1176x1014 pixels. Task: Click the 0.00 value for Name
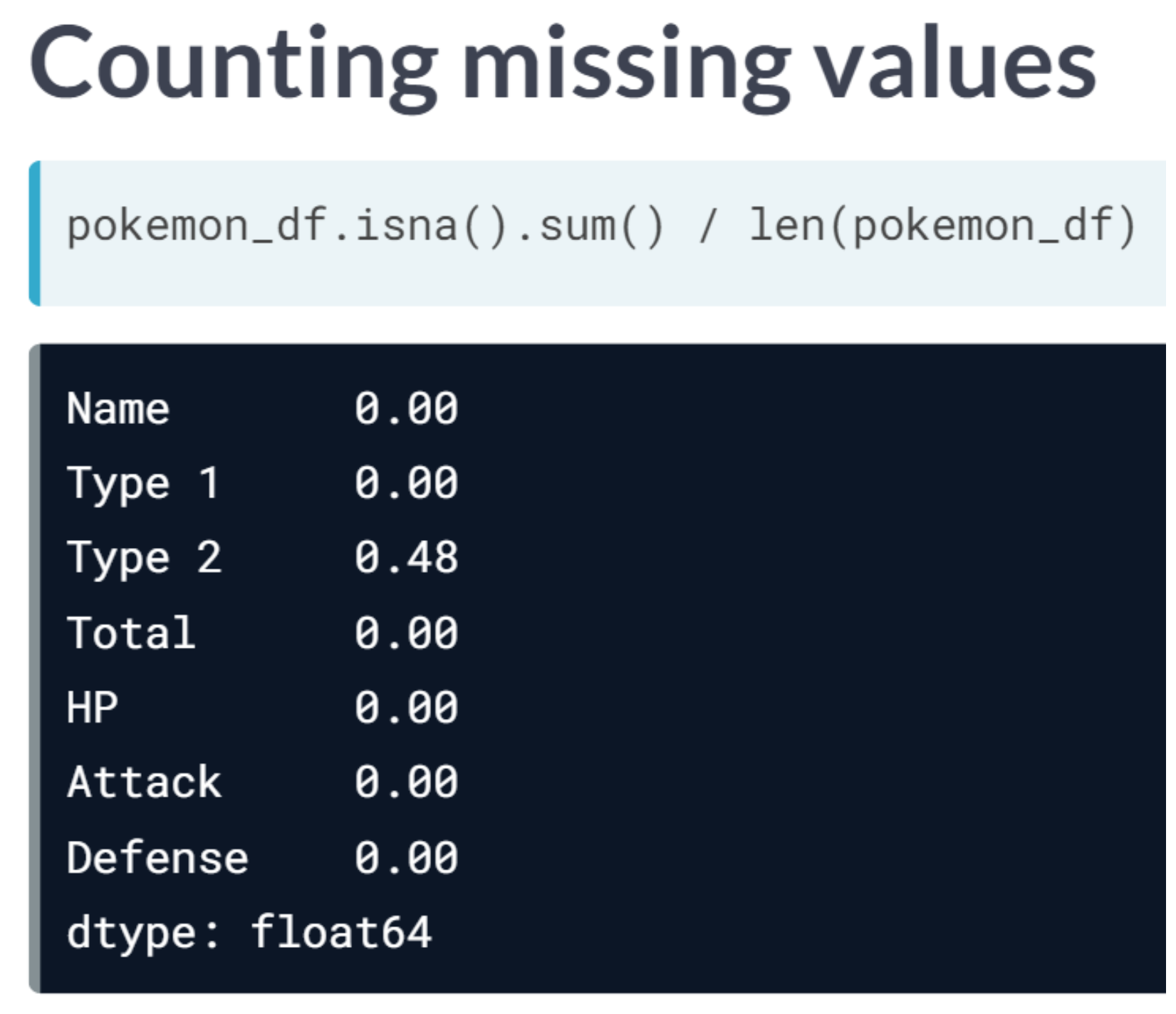(406, 409)
